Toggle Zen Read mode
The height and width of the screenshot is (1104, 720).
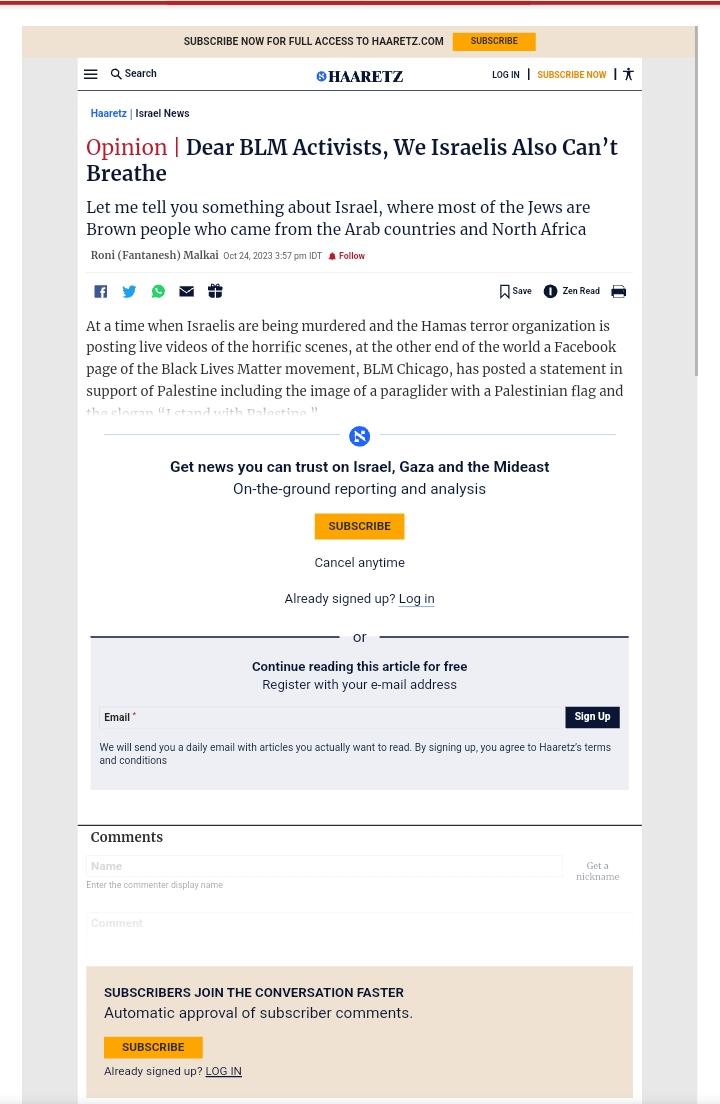coord(571,291)
